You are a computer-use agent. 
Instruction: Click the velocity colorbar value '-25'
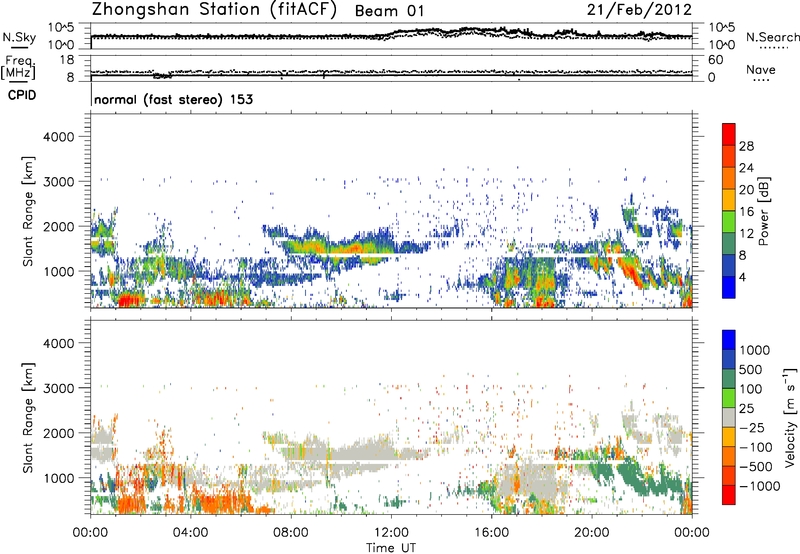754,427
